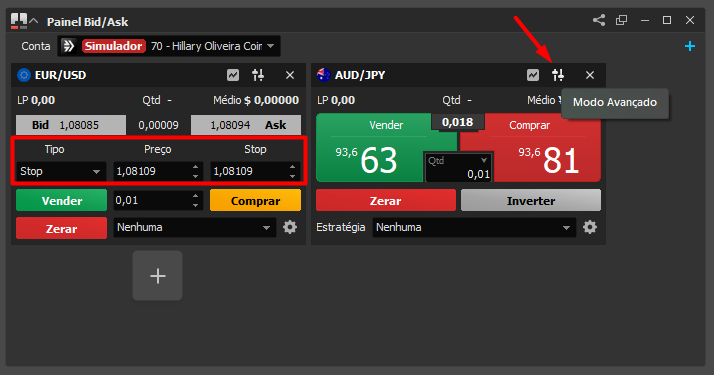Open AUD/JPY strategy settings gear

tap(590, 227)
